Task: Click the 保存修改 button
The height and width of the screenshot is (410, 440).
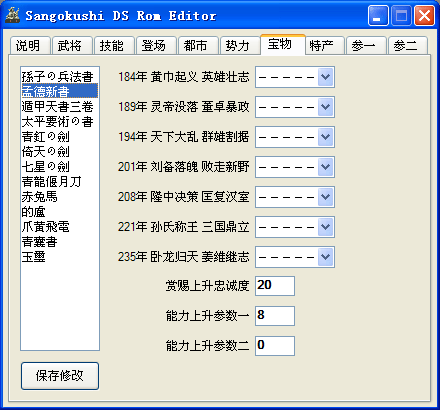Action: (60, 376)
